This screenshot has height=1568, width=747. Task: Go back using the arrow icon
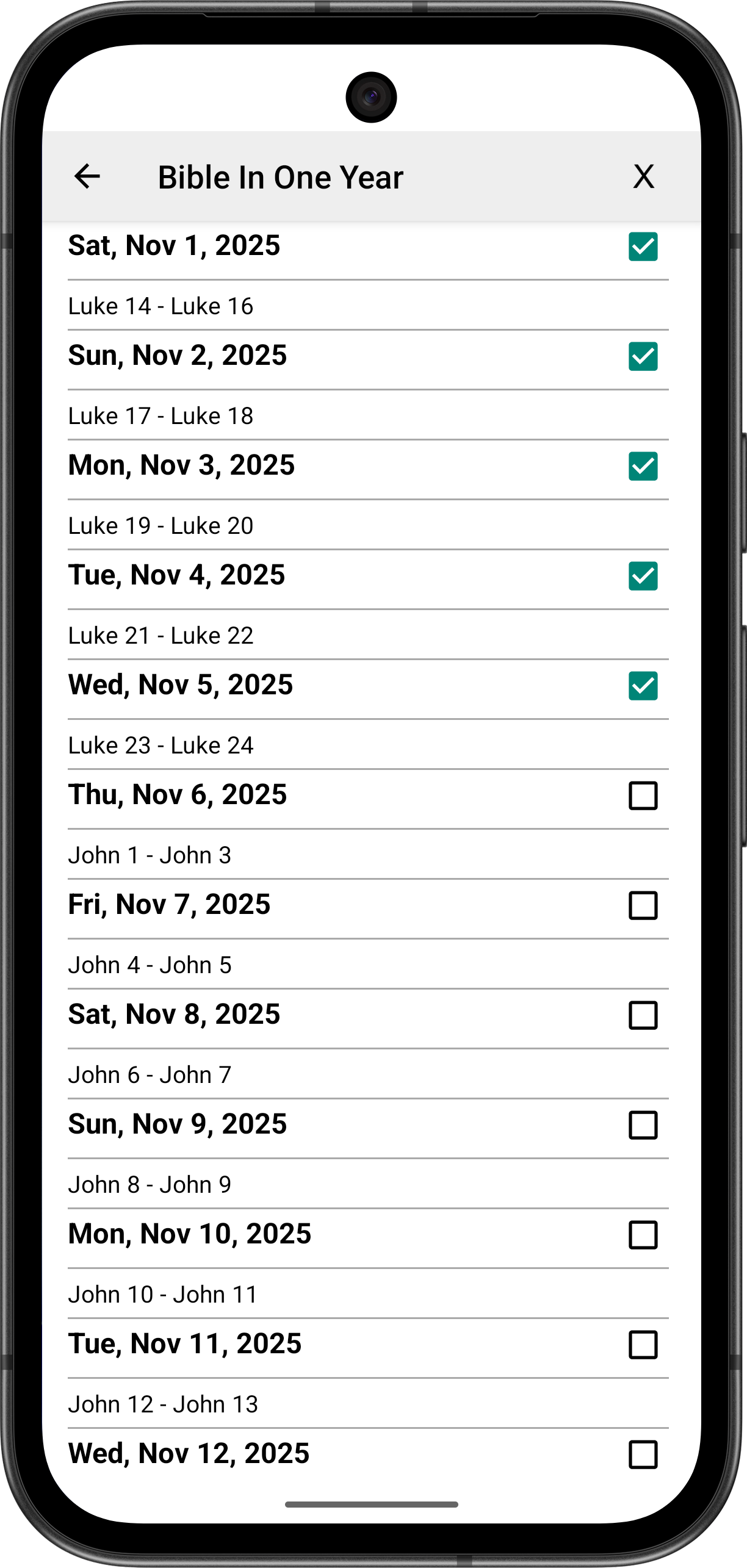coord(87,177)
